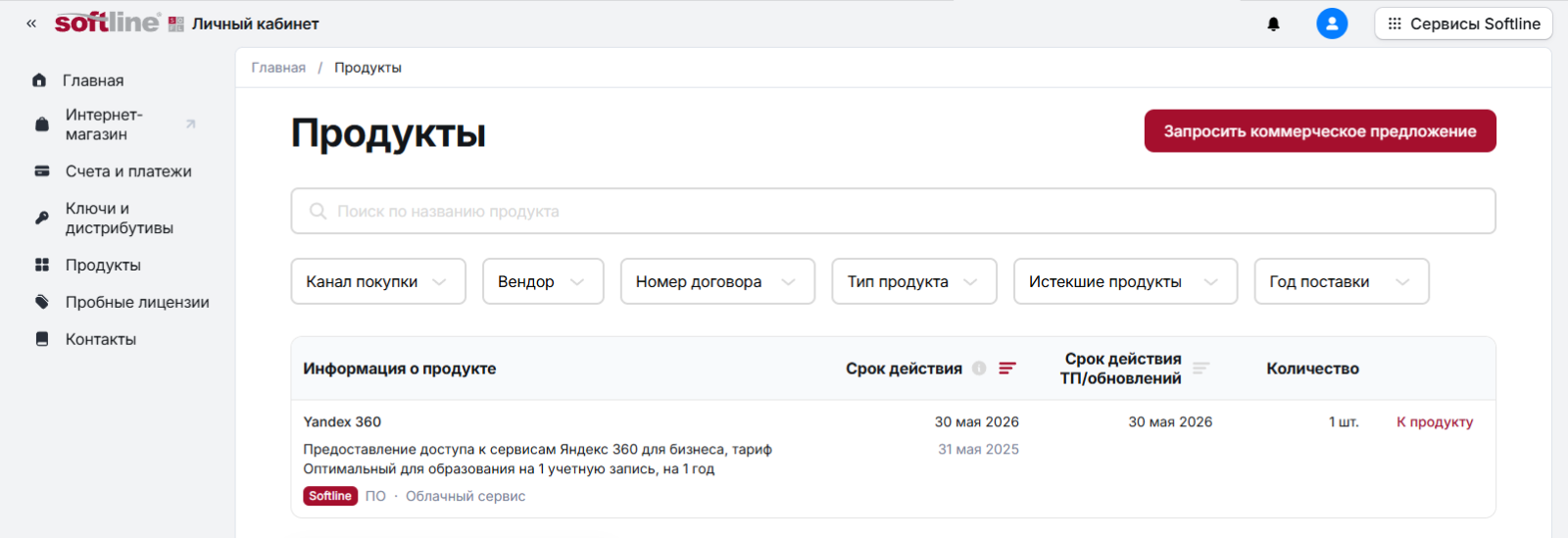Go to Счета и платежи section

[x=127, y=171]
